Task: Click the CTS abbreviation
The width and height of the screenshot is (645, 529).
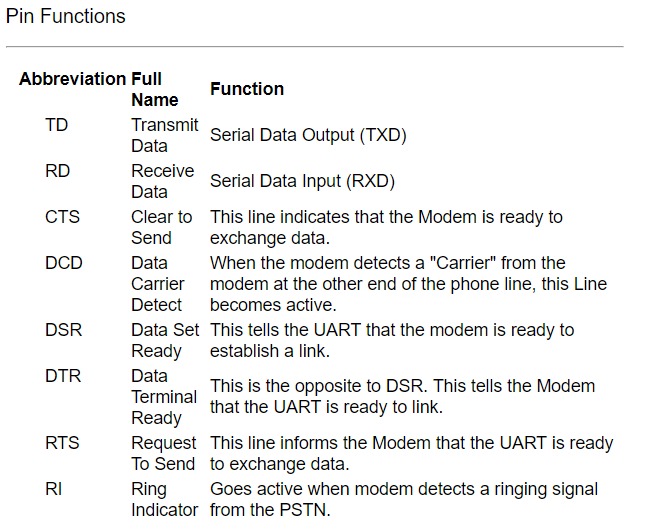Action: [62, 217]
